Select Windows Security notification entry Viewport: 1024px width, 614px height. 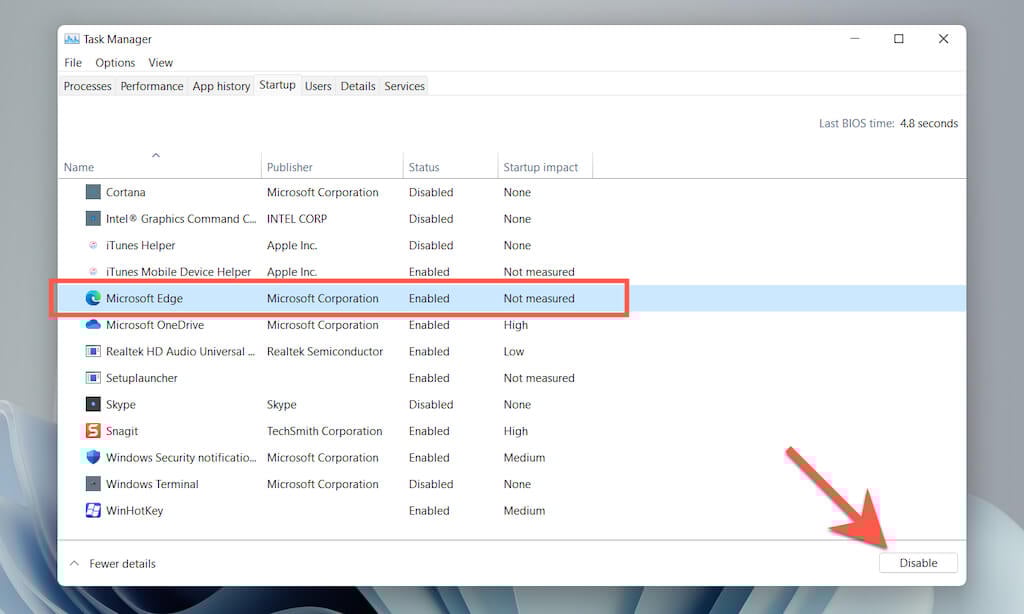point(182,458)
